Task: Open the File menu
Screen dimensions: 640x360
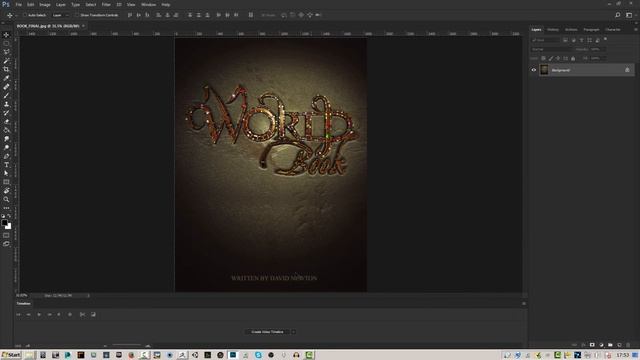Action: pyautogui.click(x=19, y=4)
